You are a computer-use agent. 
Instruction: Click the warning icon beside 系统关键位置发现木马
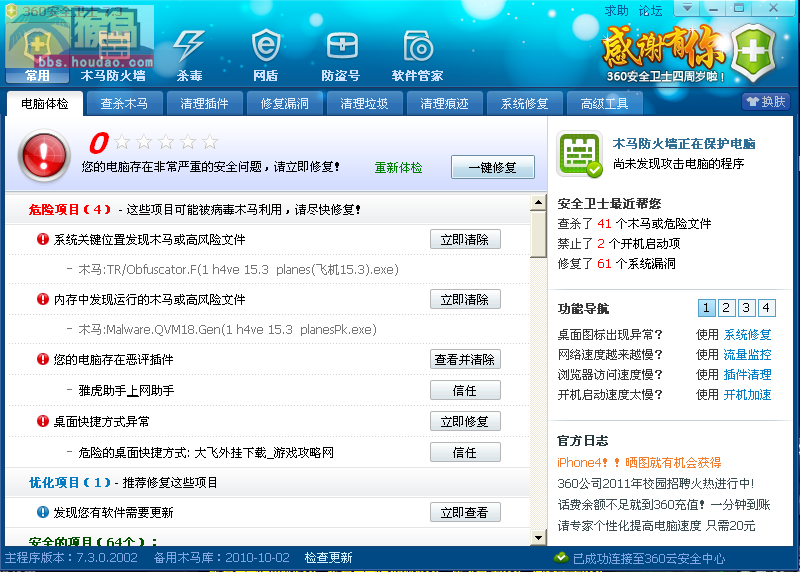point(43,239)
